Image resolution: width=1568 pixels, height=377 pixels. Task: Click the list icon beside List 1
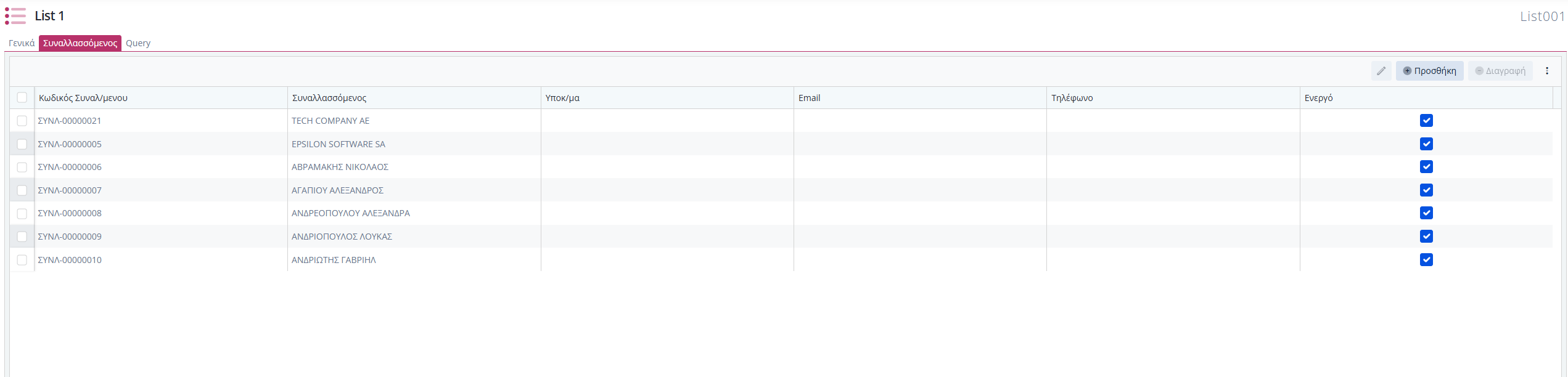[15, 16]
